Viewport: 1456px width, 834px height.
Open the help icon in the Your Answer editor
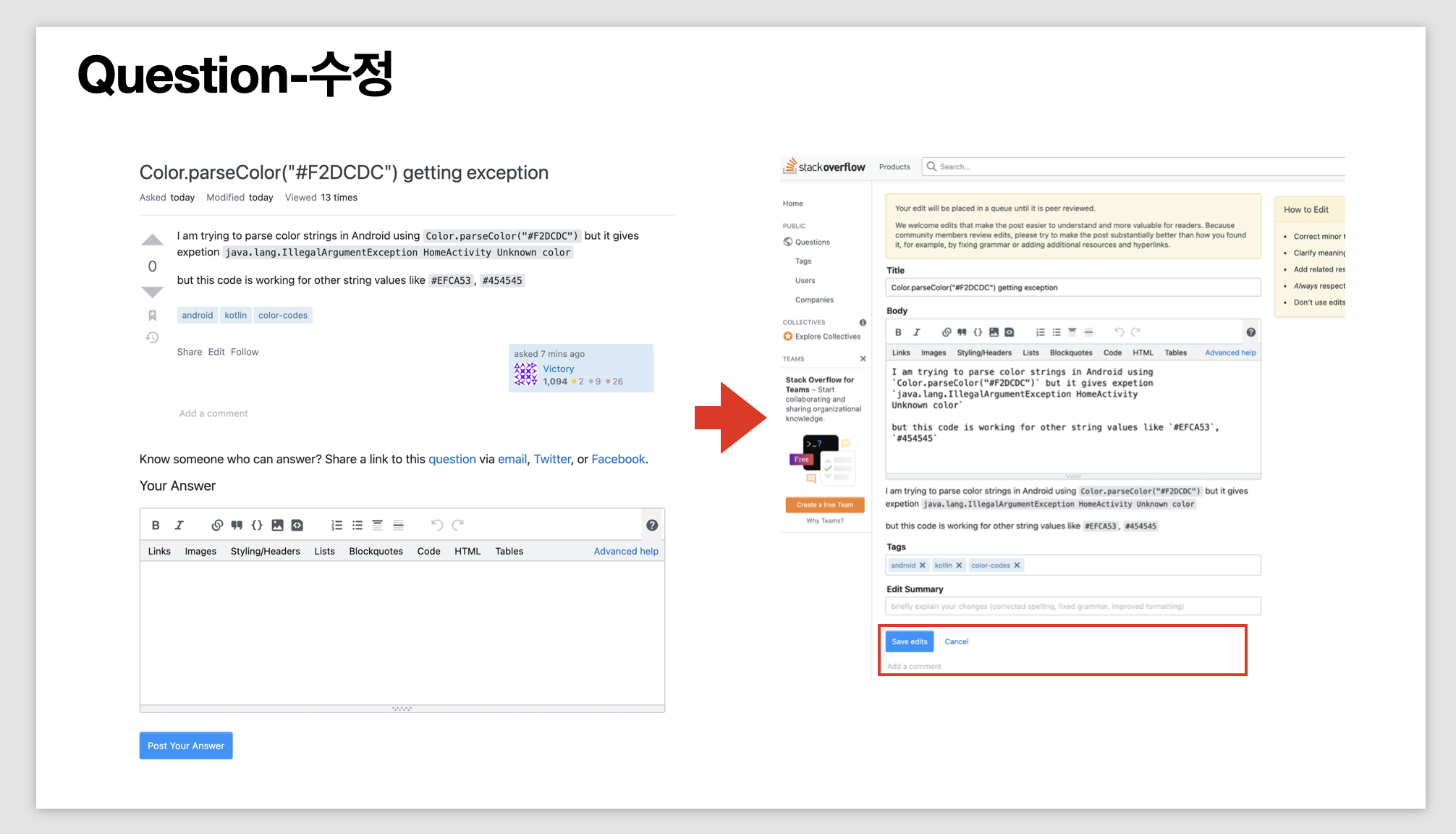coord(652,525)
